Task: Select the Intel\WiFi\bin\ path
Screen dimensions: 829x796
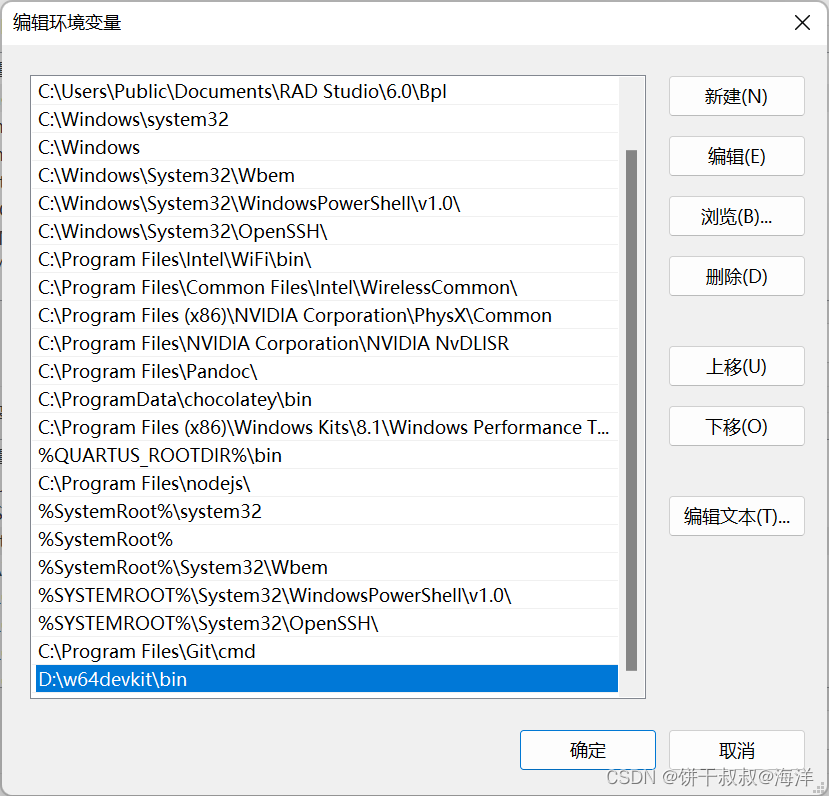Action: pyautogui.click(x=327, y=260)
